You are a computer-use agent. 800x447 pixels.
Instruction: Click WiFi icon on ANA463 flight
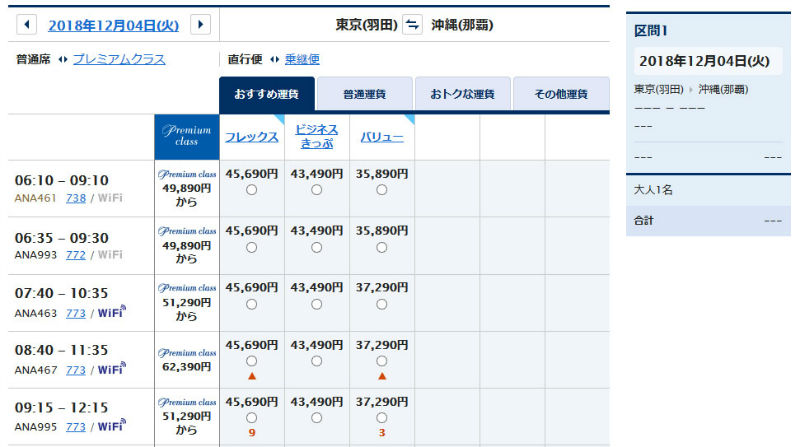point(111,312)
